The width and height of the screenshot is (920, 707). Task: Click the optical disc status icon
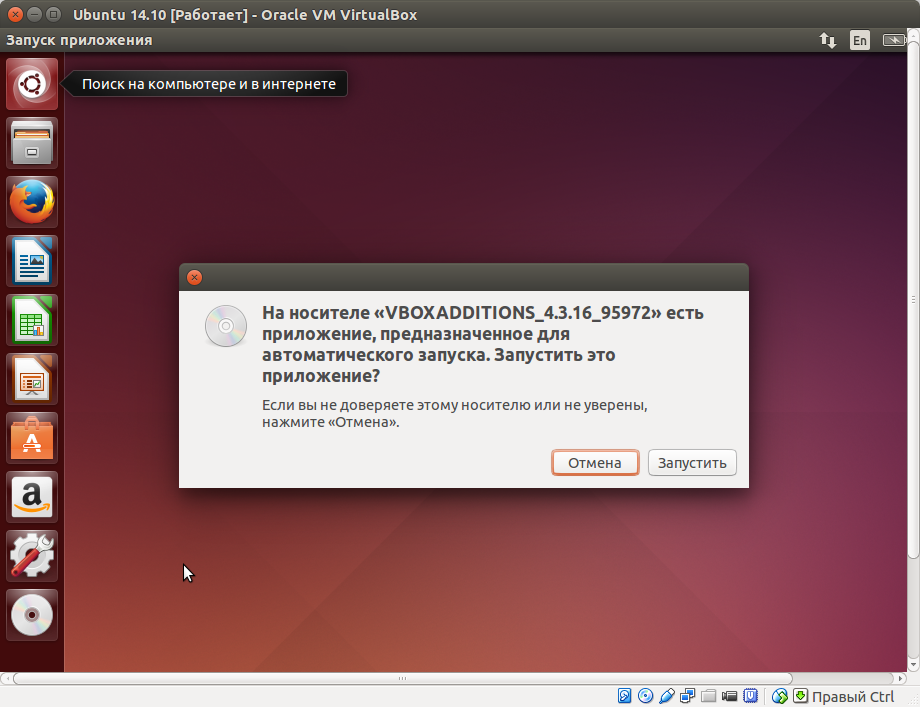point(643,695)
